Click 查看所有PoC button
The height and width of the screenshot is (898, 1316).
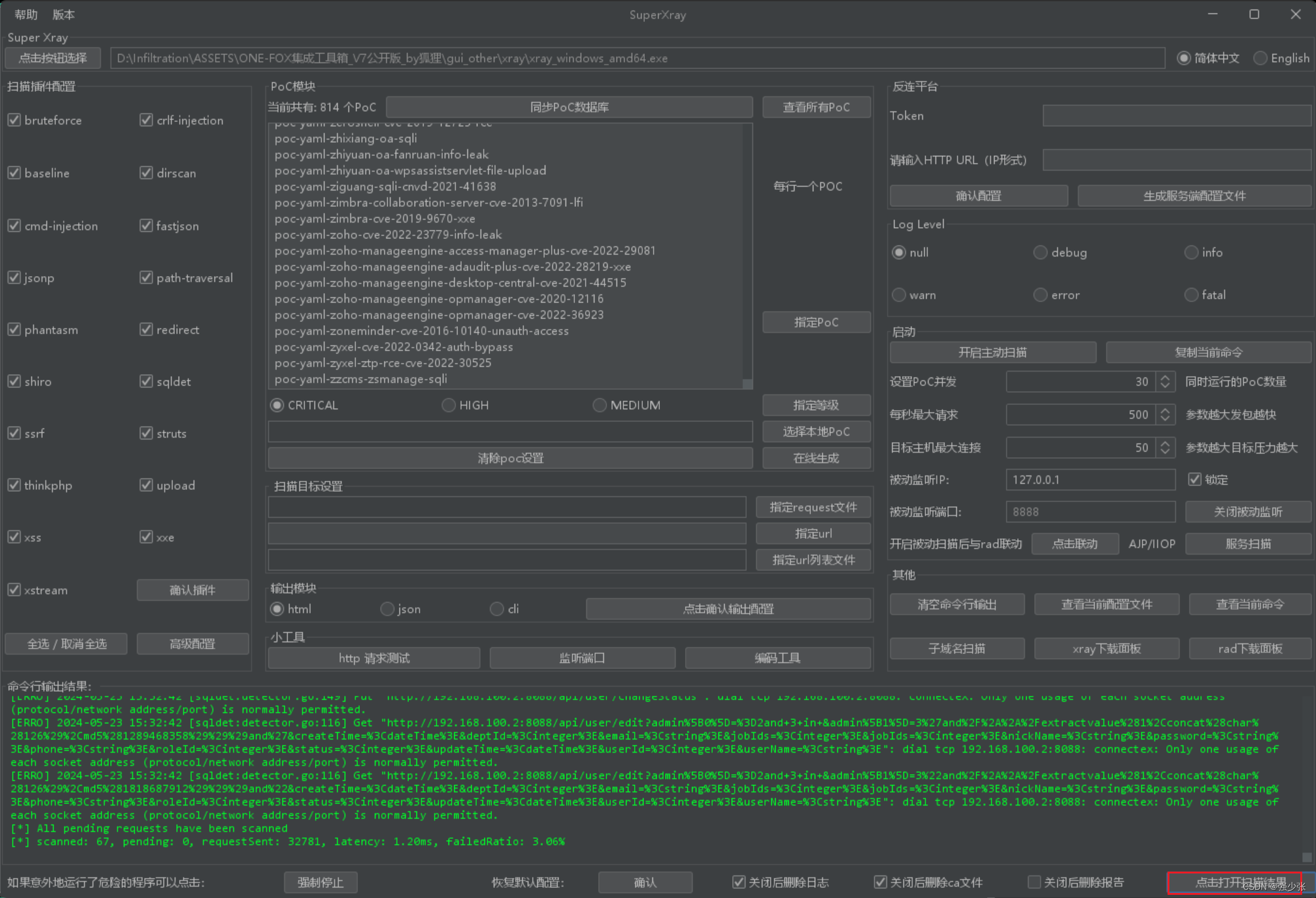[817, 107]
